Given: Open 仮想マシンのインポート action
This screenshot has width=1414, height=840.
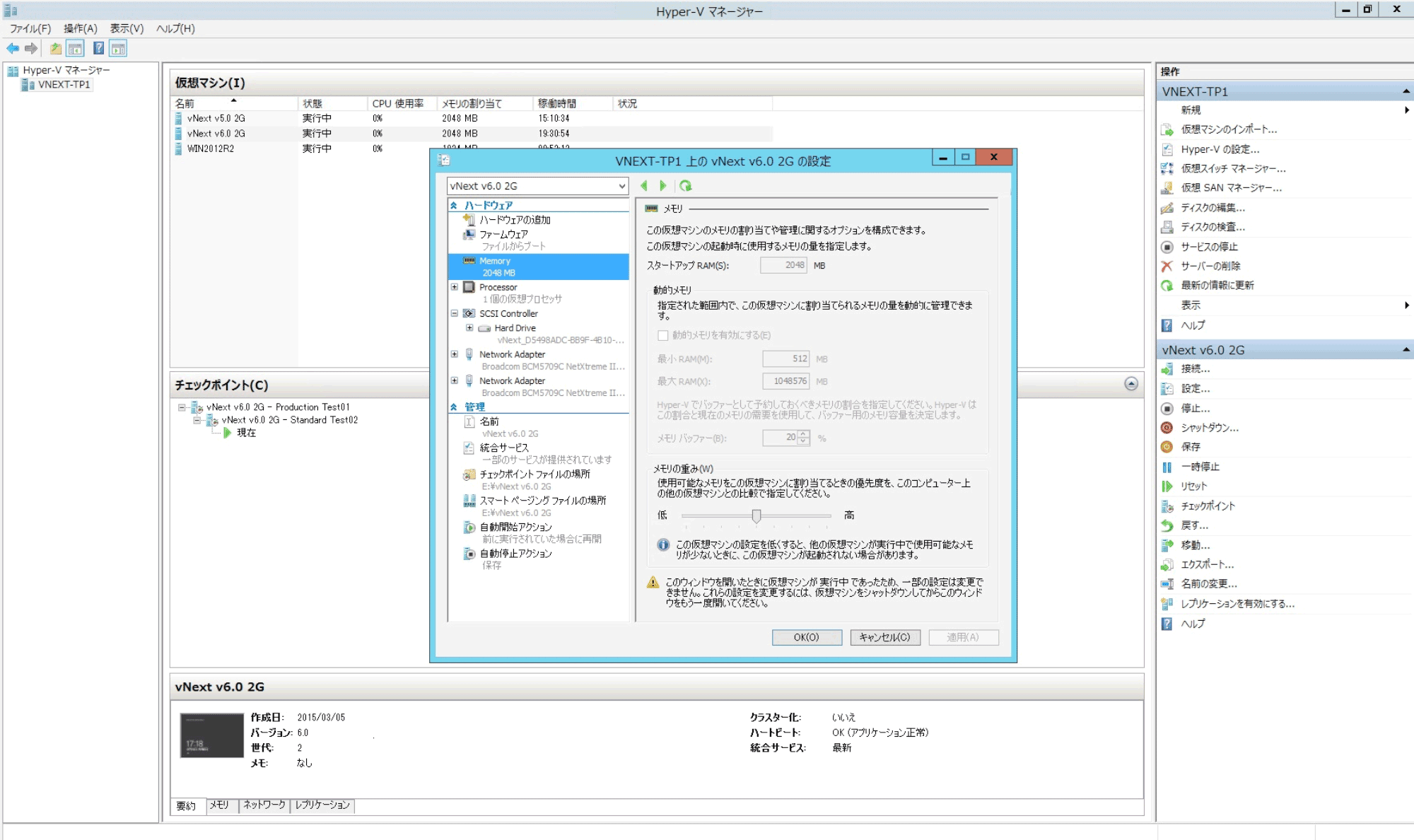Looking at the screenshot, I should [x=1229, y=129].
